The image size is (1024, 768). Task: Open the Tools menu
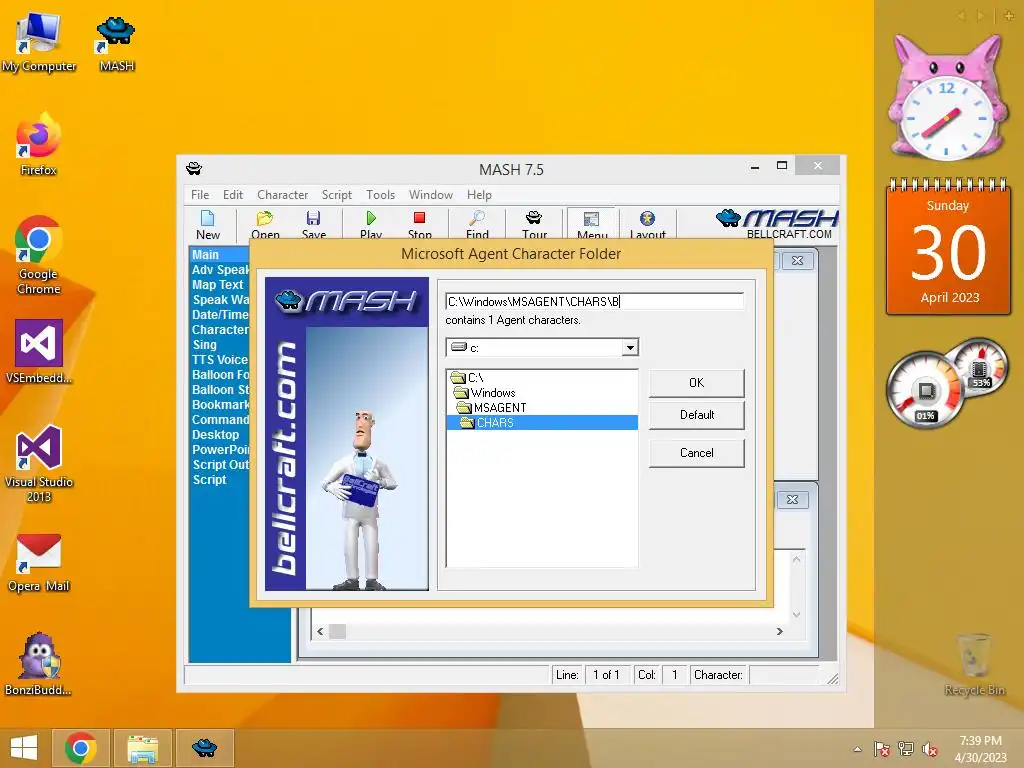[x=380, y=195]
